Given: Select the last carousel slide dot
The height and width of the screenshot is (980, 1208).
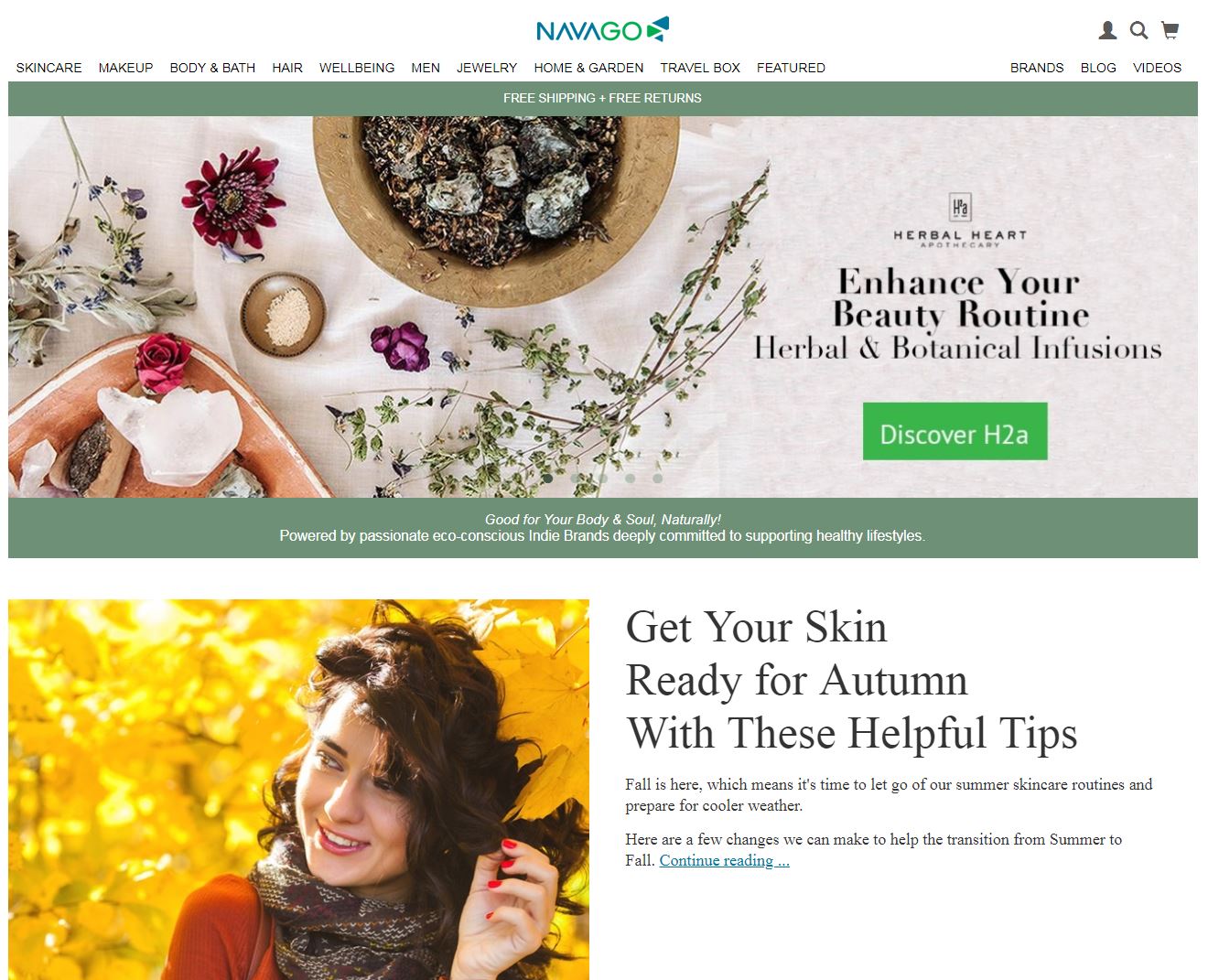Looking at the screenshot, I should pos(657,478).
